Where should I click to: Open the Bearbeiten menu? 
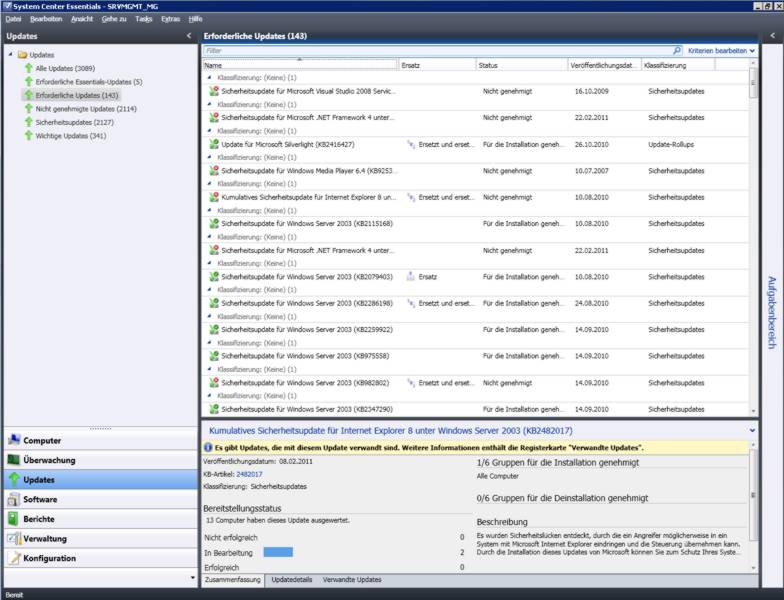[x=46, y=19]
